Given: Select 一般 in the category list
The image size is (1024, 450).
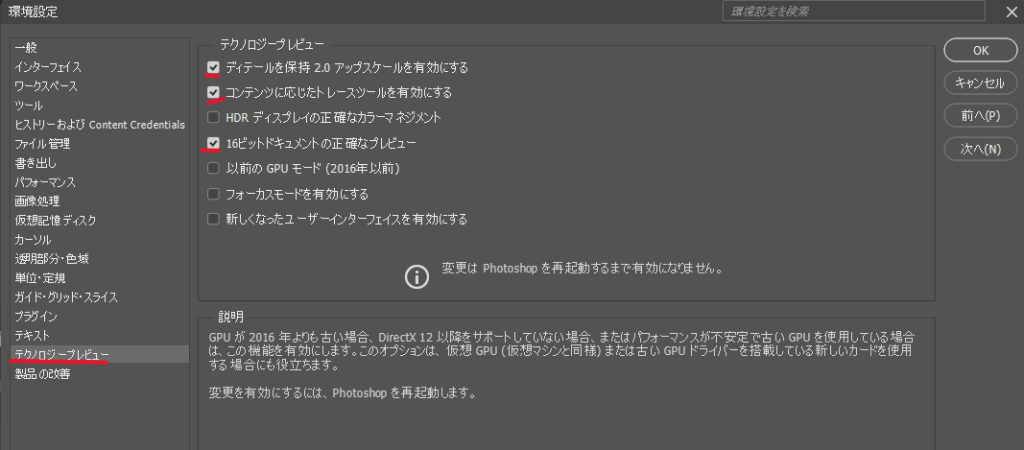Looking at the screenshot, I should (x=26, y=48).
